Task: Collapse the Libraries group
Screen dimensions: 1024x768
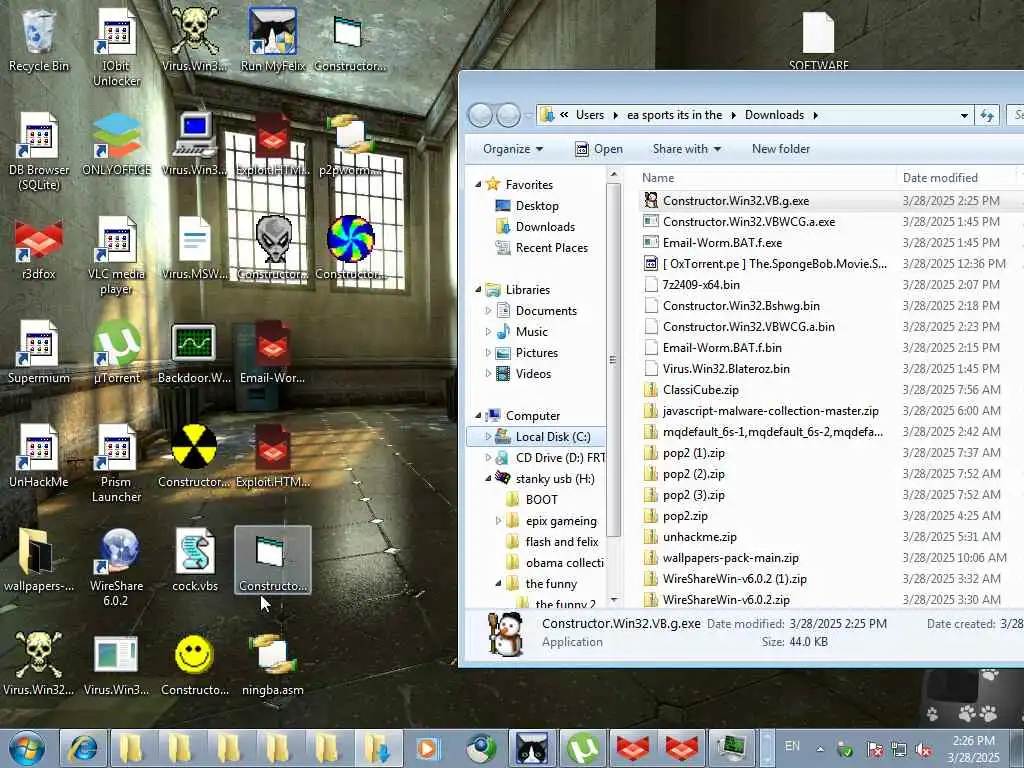Action: (x=478, y=289)
